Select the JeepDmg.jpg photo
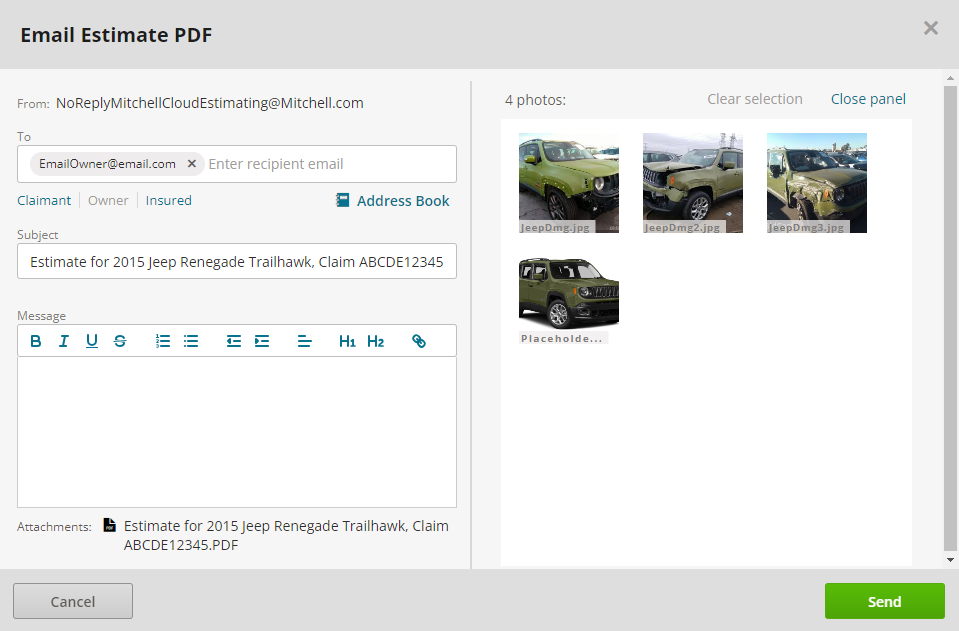The width and height of the screenshot is (959, 631). 569,183
